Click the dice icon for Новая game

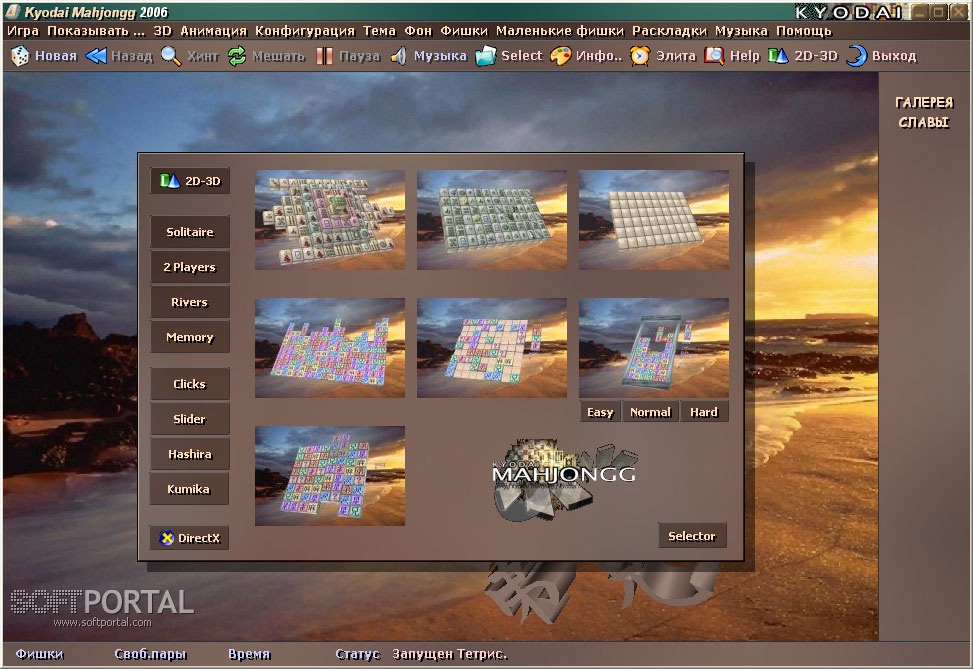(20, 56)
